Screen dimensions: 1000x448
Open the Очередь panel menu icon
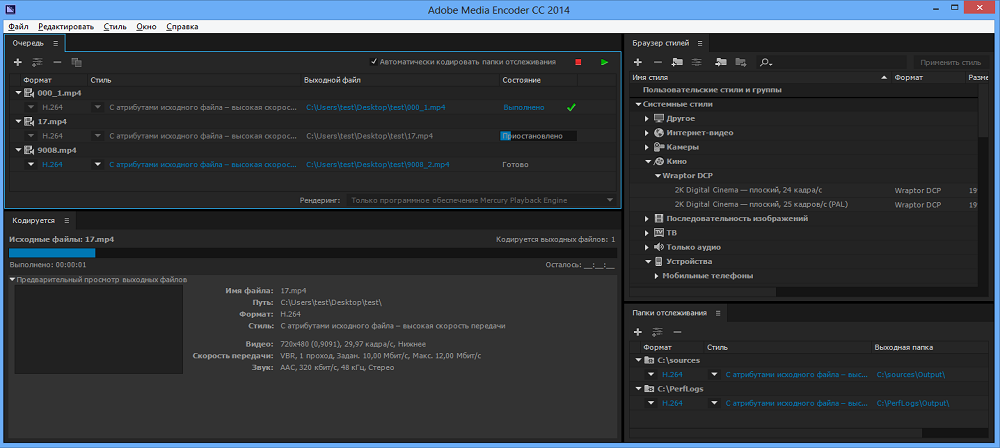(x=55, y=43)
